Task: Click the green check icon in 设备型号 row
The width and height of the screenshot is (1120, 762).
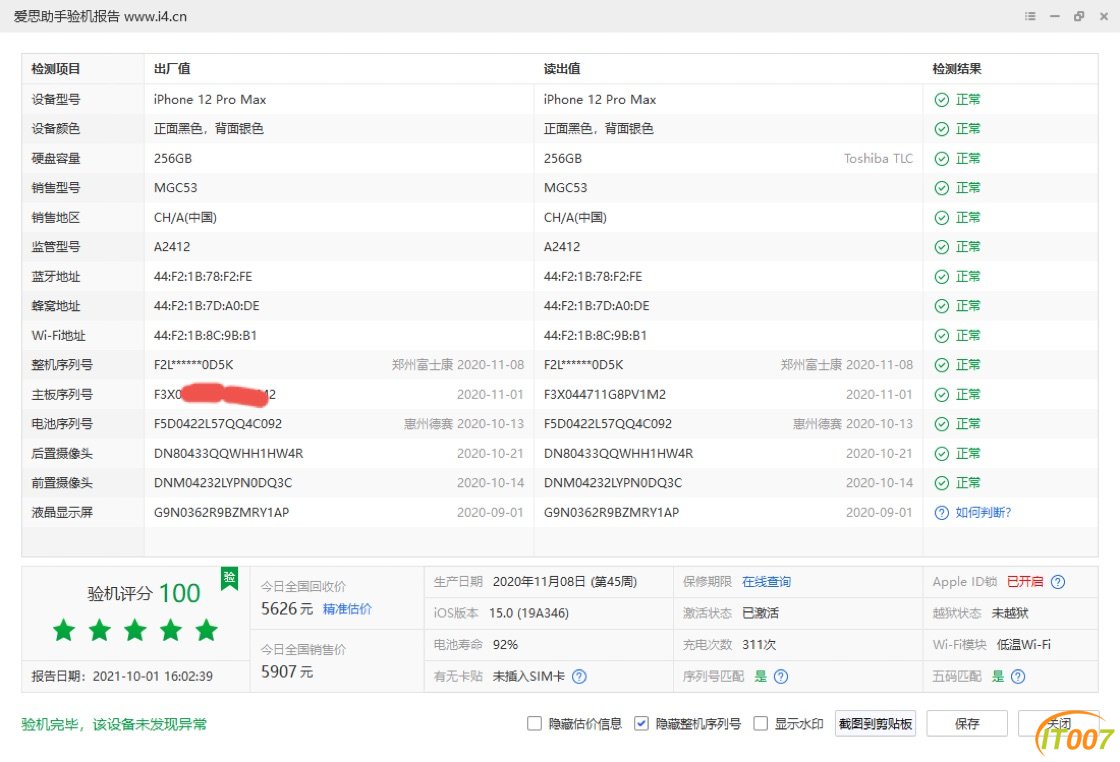Action: (x=941, y=100)
